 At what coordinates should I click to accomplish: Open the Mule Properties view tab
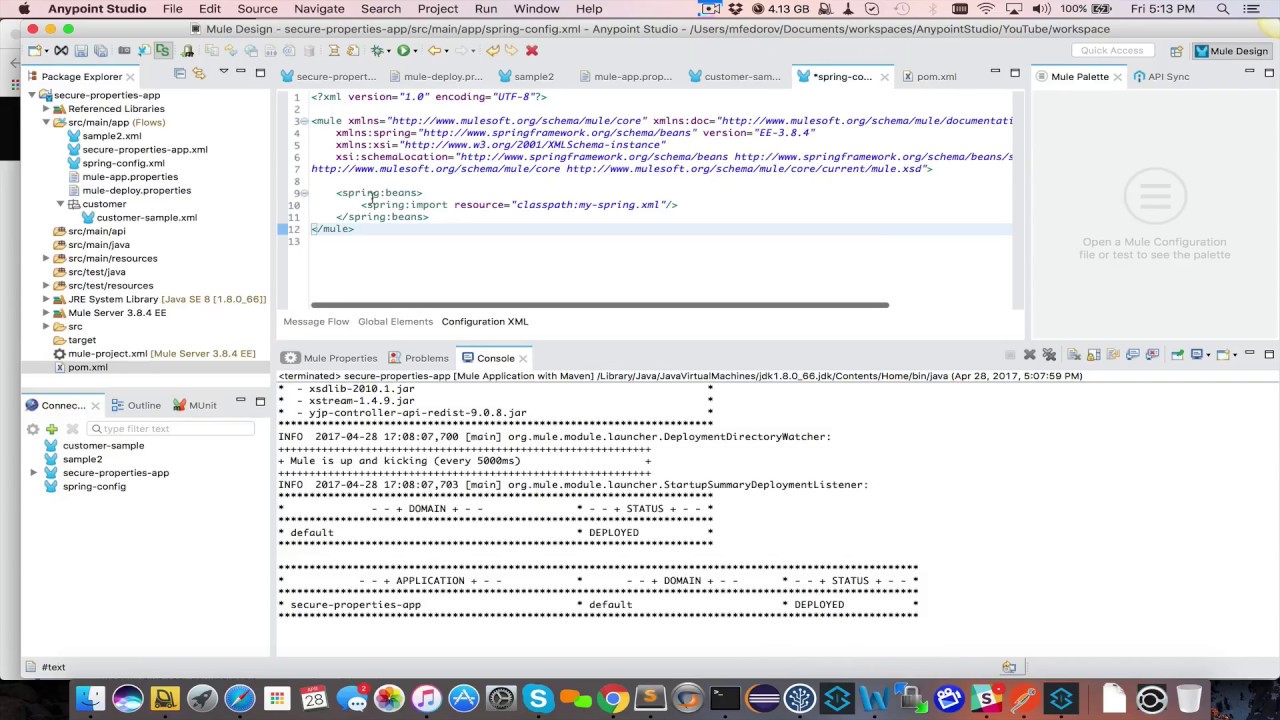coord(331,358)
